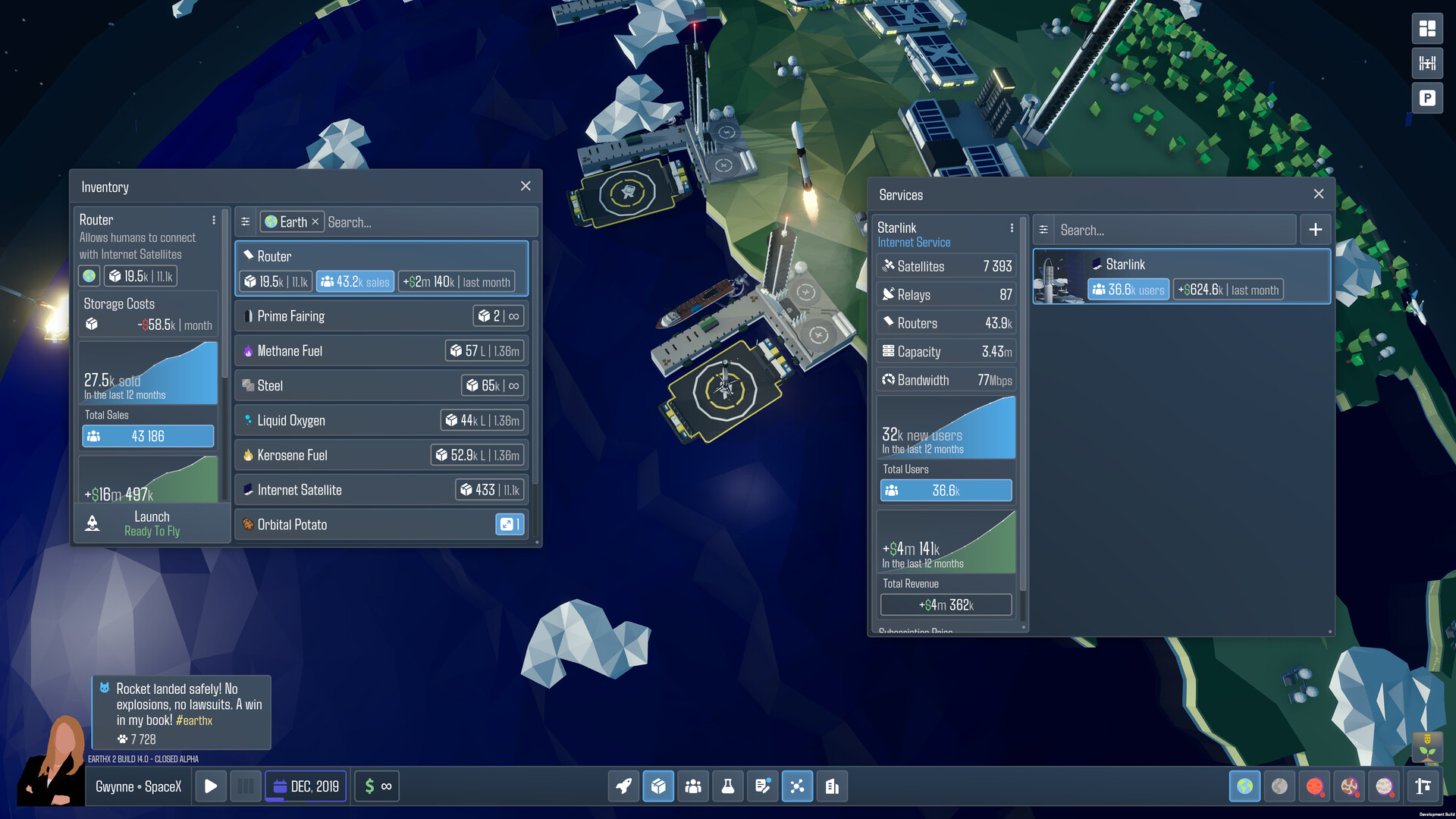
Task: Click the Mars planet icon with lock badge
Action: coord(1314,786)
